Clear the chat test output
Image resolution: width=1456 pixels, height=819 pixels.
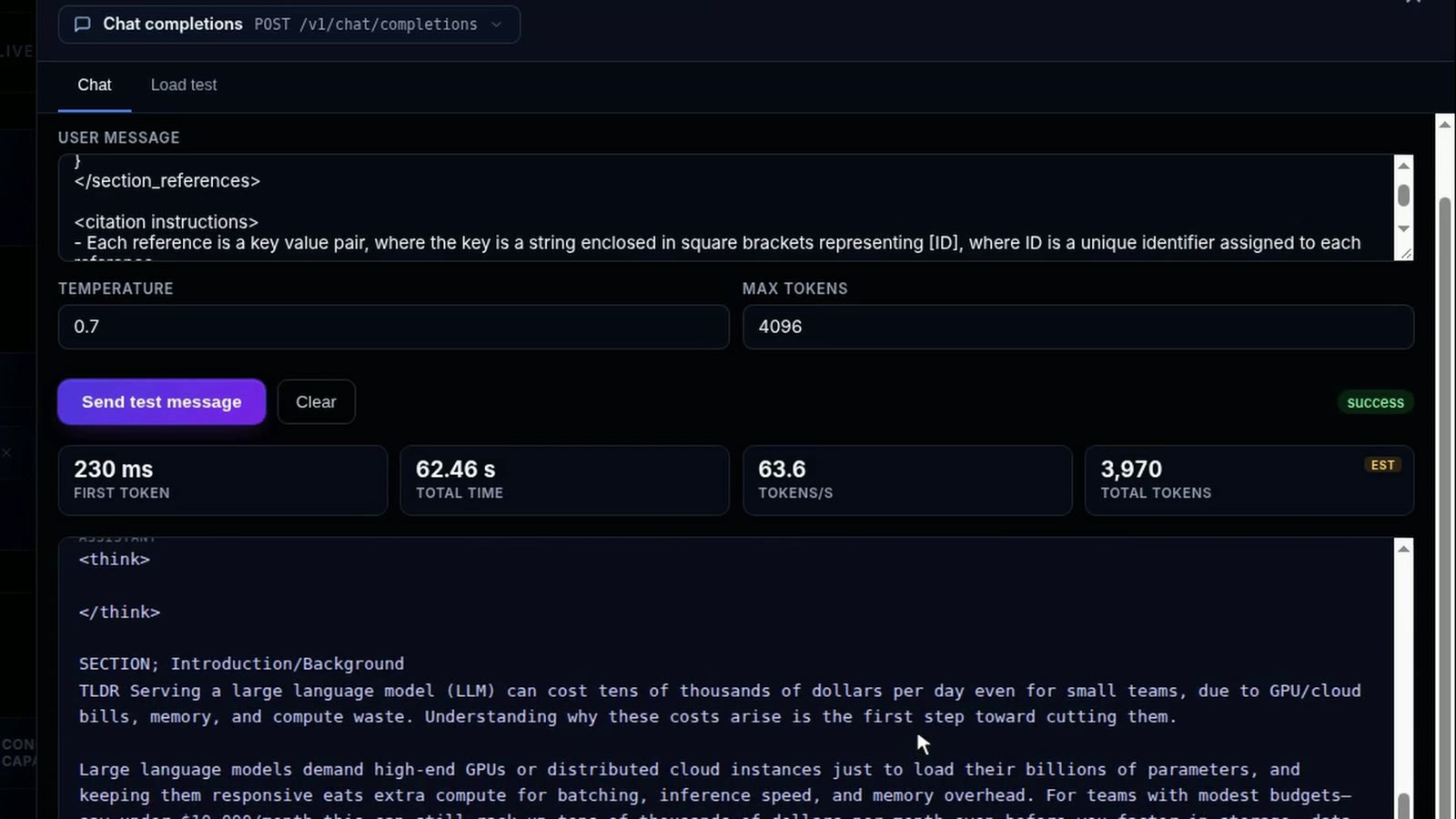(x=316, y=401)
